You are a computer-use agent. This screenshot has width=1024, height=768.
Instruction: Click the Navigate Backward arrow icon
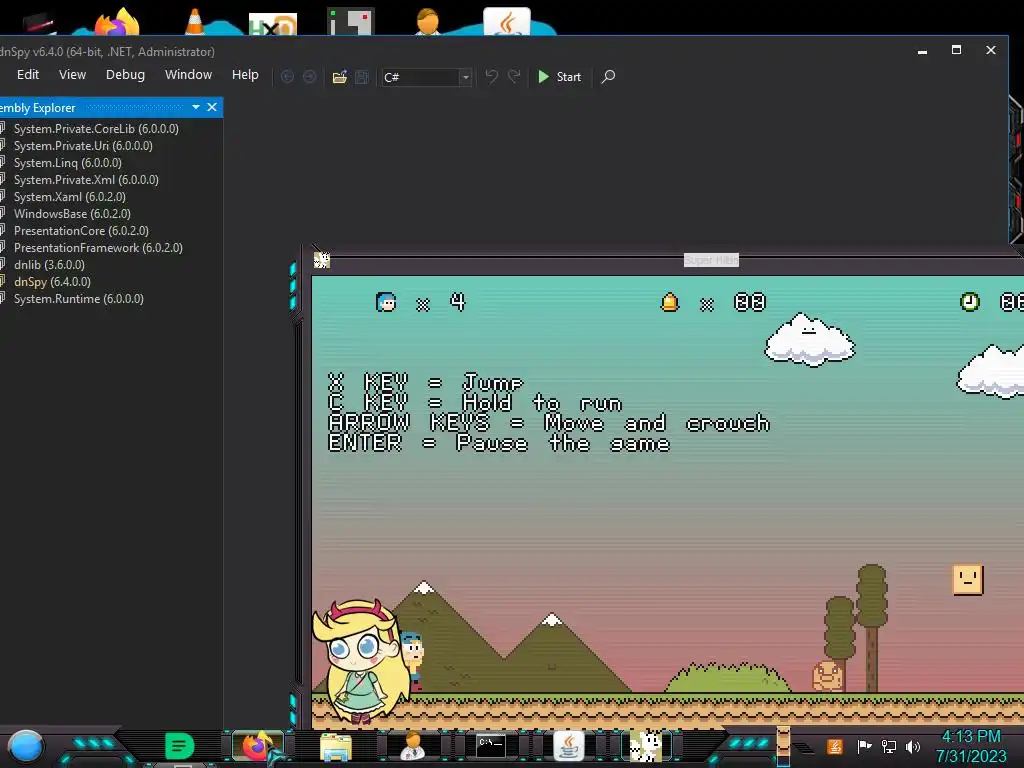[287, 77]
